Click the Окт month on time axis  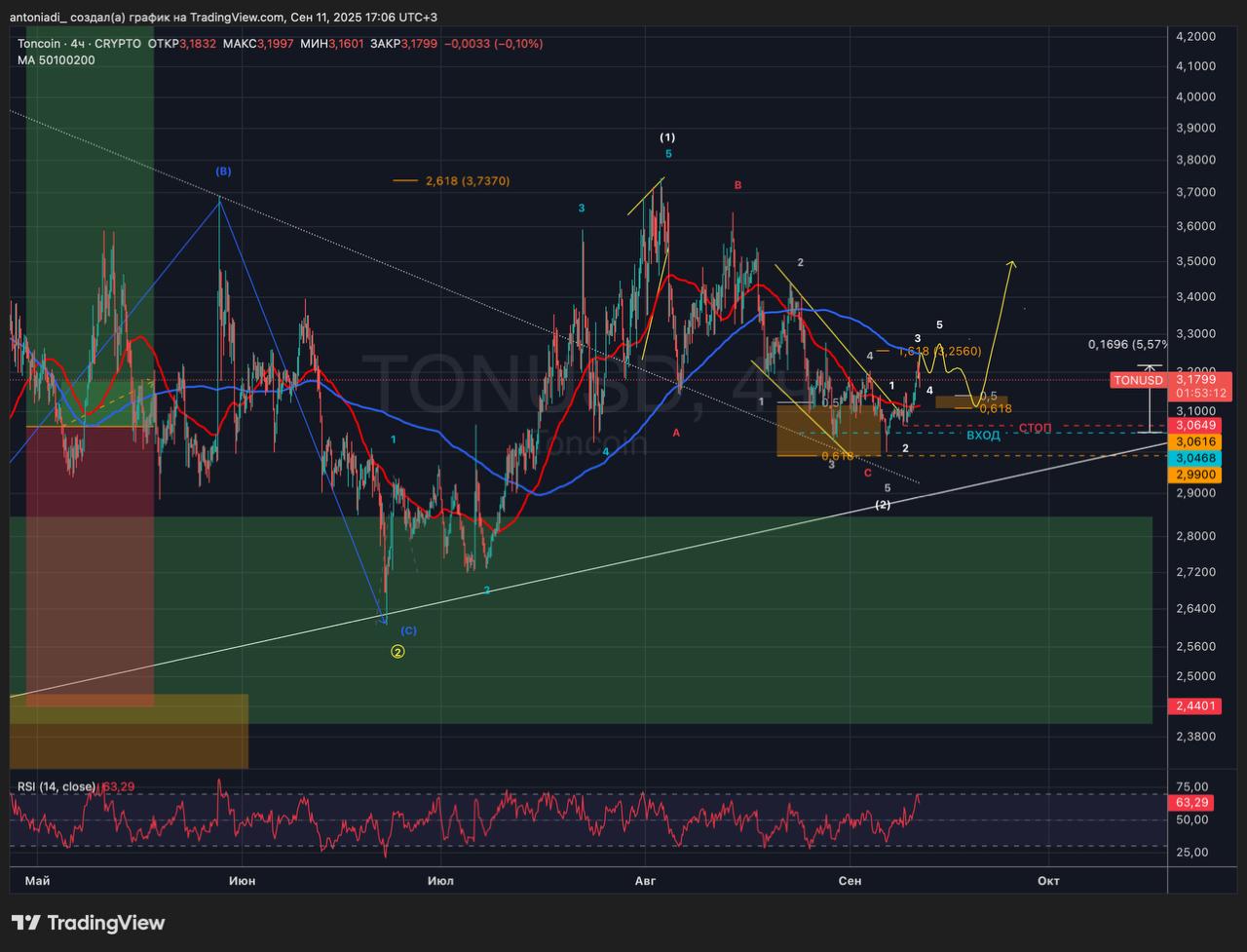click(x=1048, y=881)
